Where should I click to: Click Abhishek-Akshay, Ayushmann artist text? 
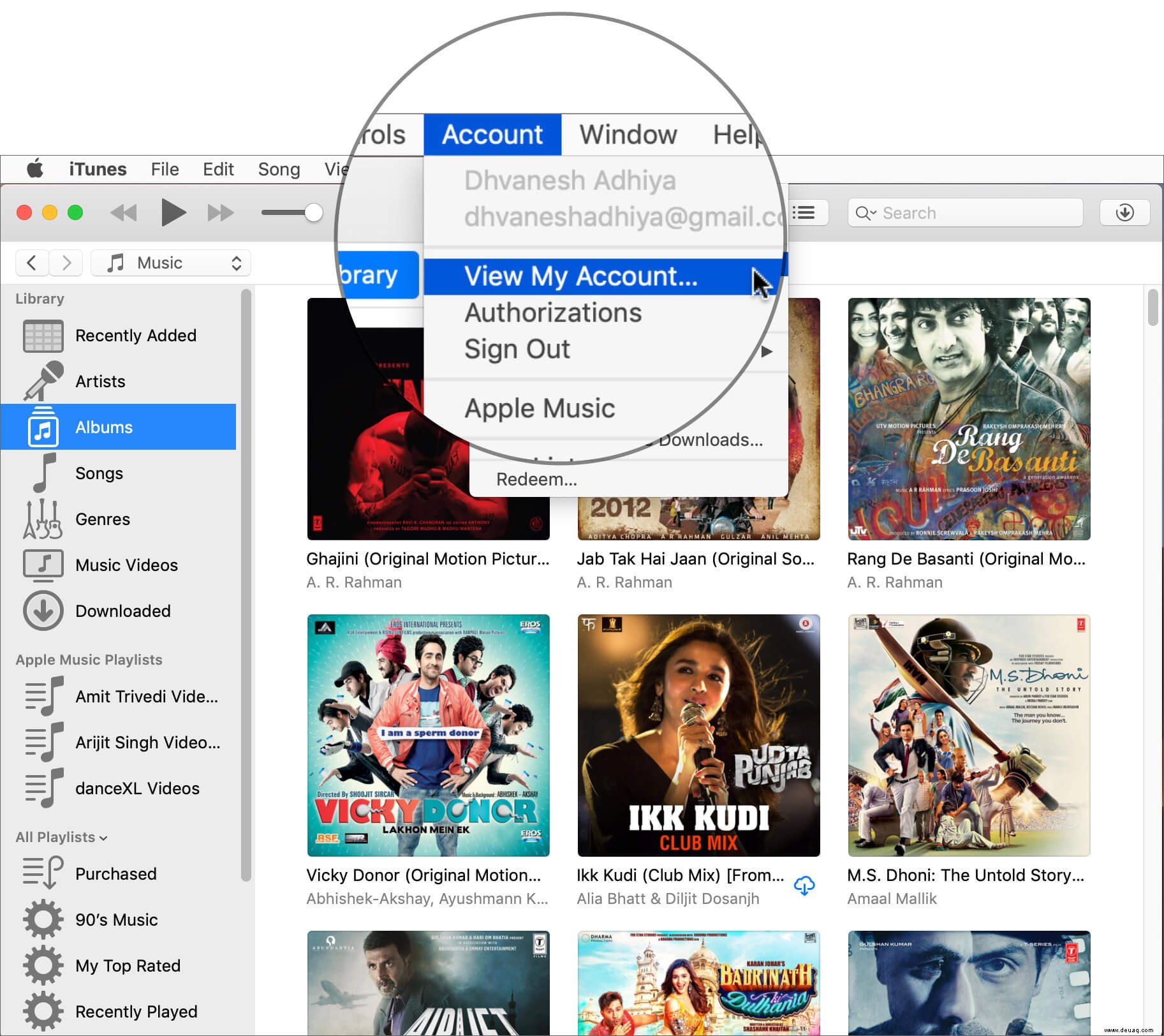click(x=427, y=898)
